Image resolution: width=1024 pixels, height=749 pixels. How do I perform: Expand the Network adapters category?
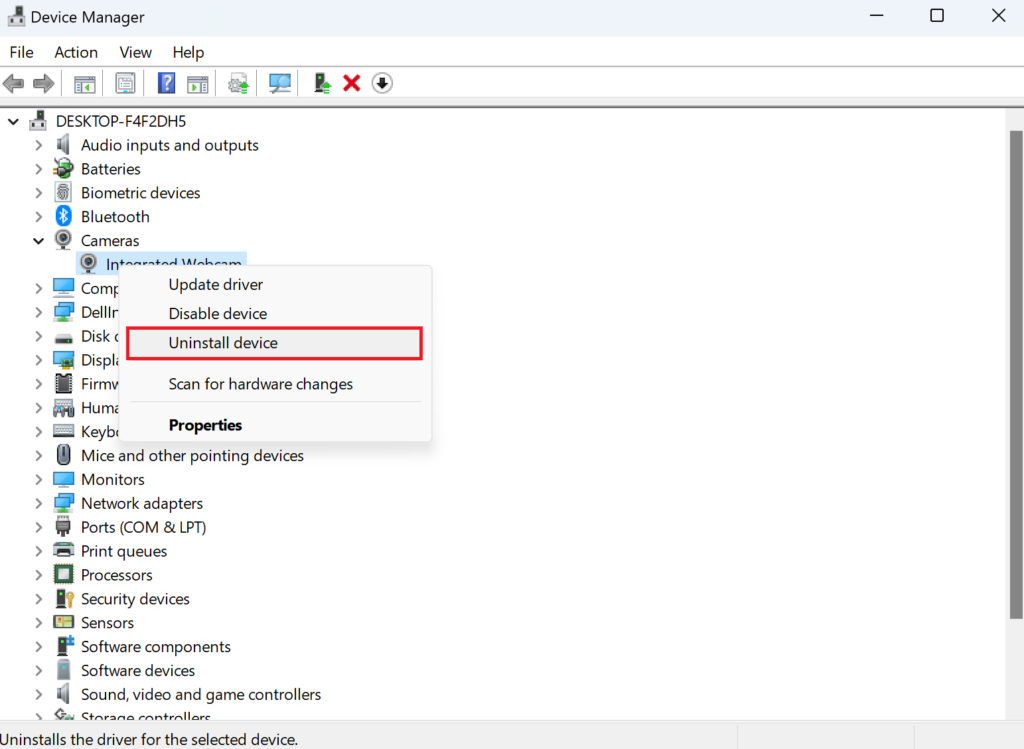(x=39, y=504)
